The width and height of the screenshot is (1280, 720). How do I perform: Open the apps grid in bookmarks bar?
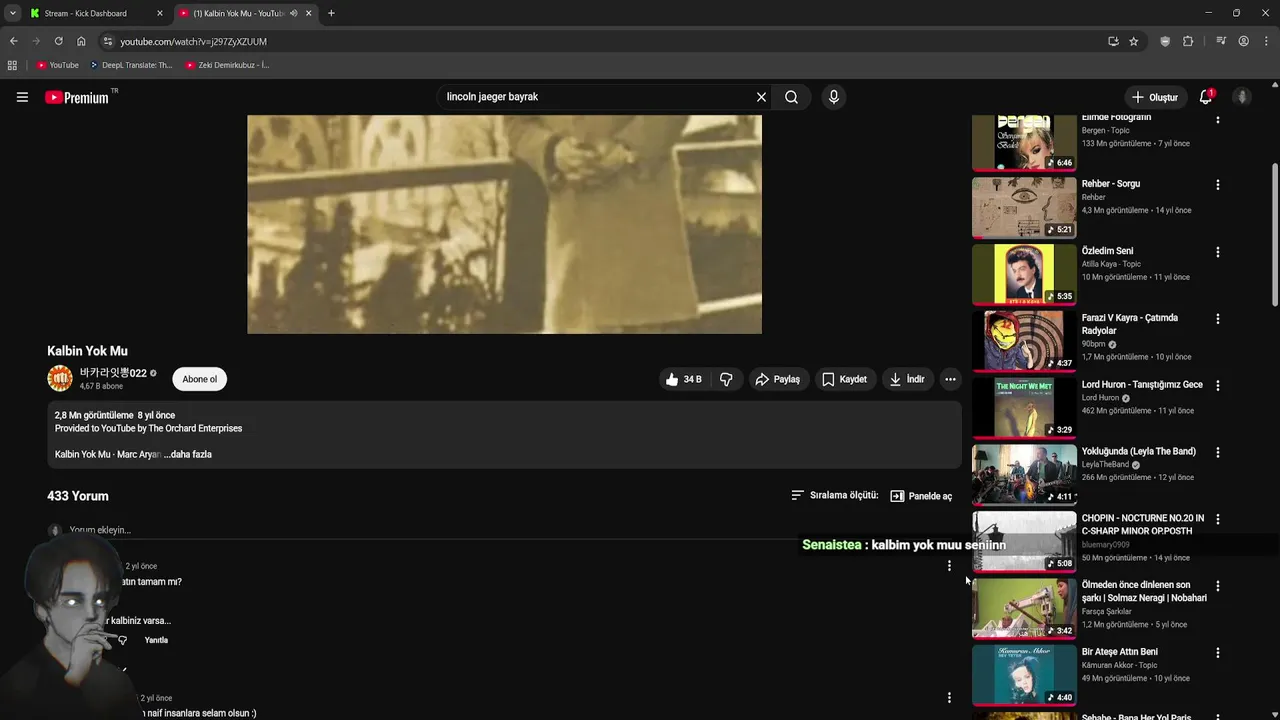(12, 65)
